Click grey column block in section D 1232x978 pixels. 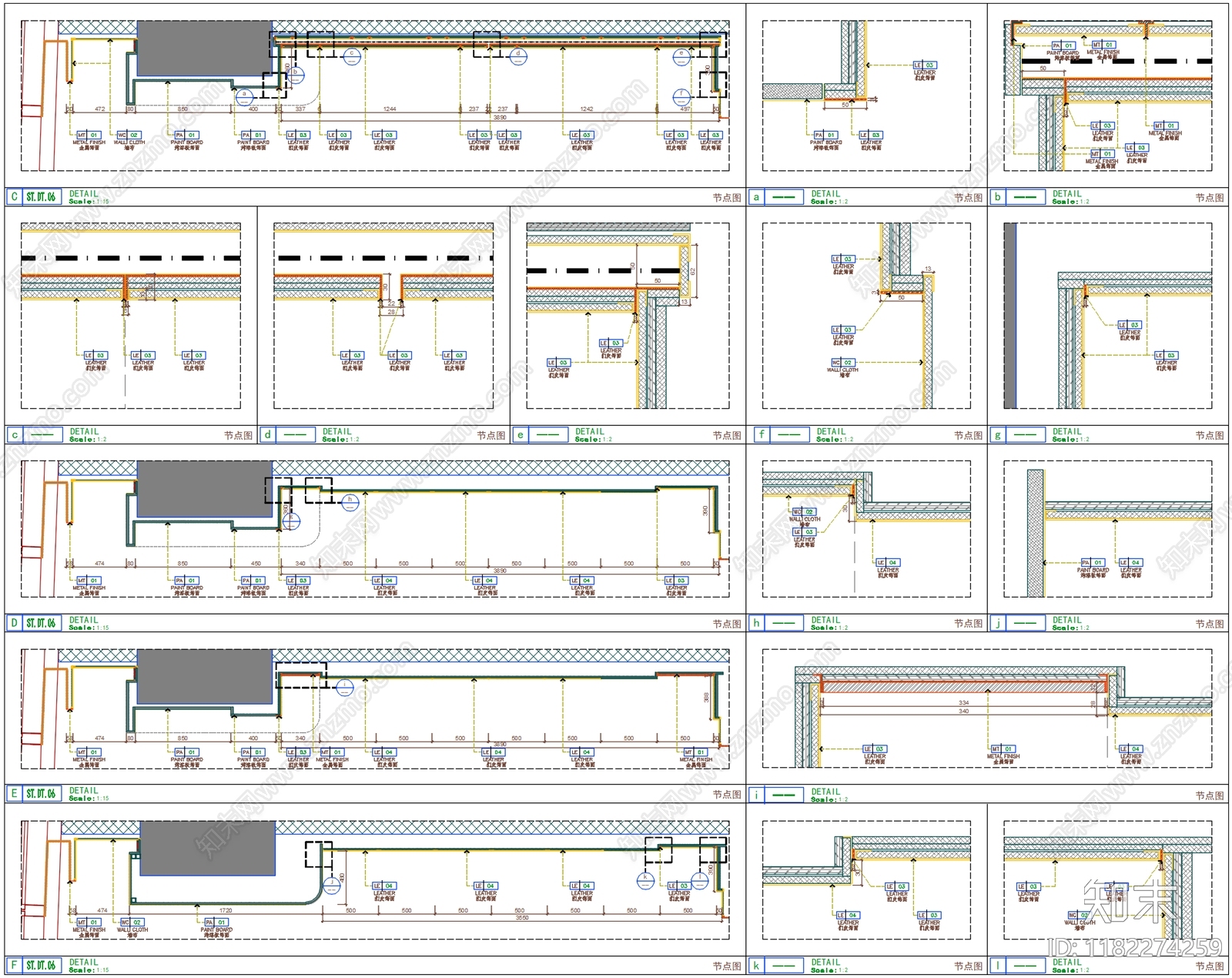204,489
